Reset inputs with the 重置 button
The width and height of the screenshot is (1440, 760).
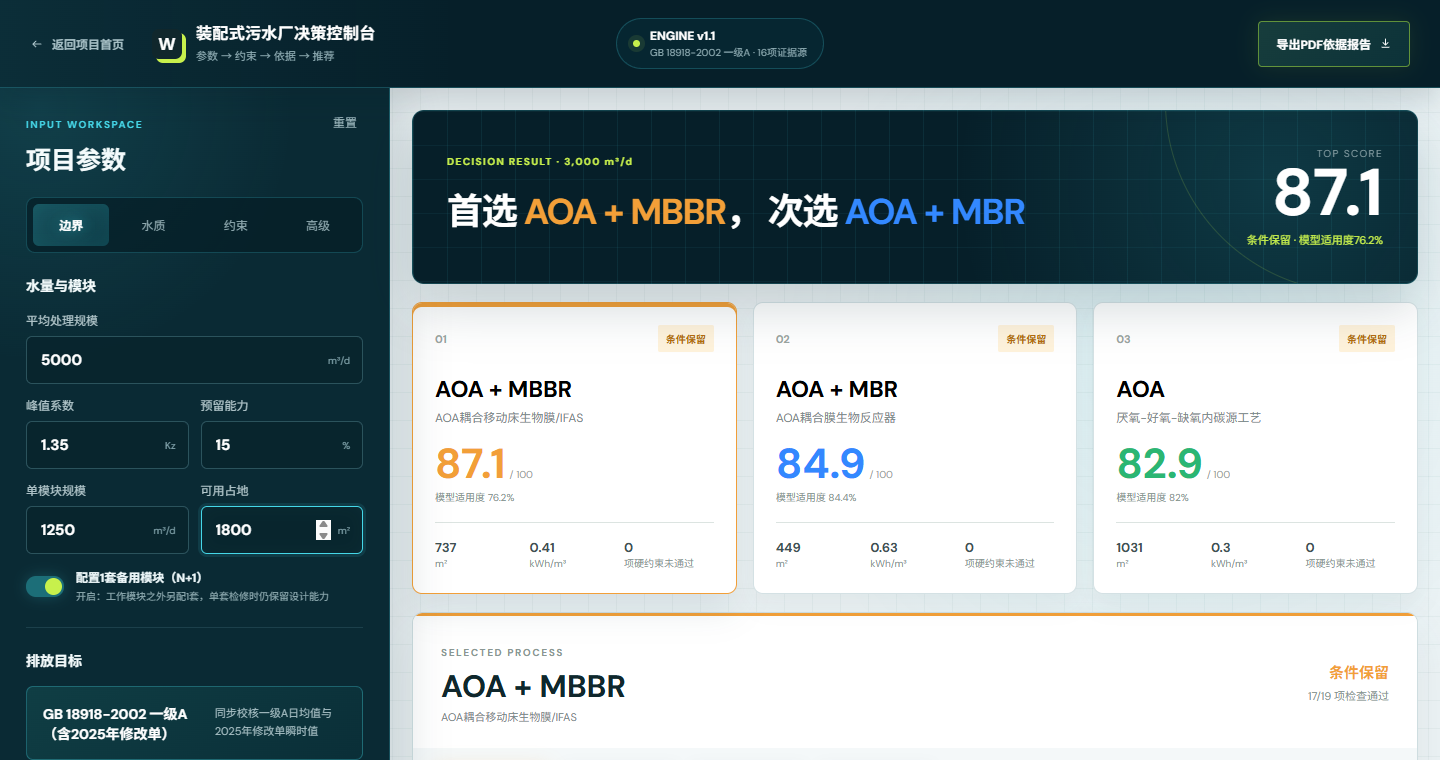pyautogui.click(x=345, y=123)
